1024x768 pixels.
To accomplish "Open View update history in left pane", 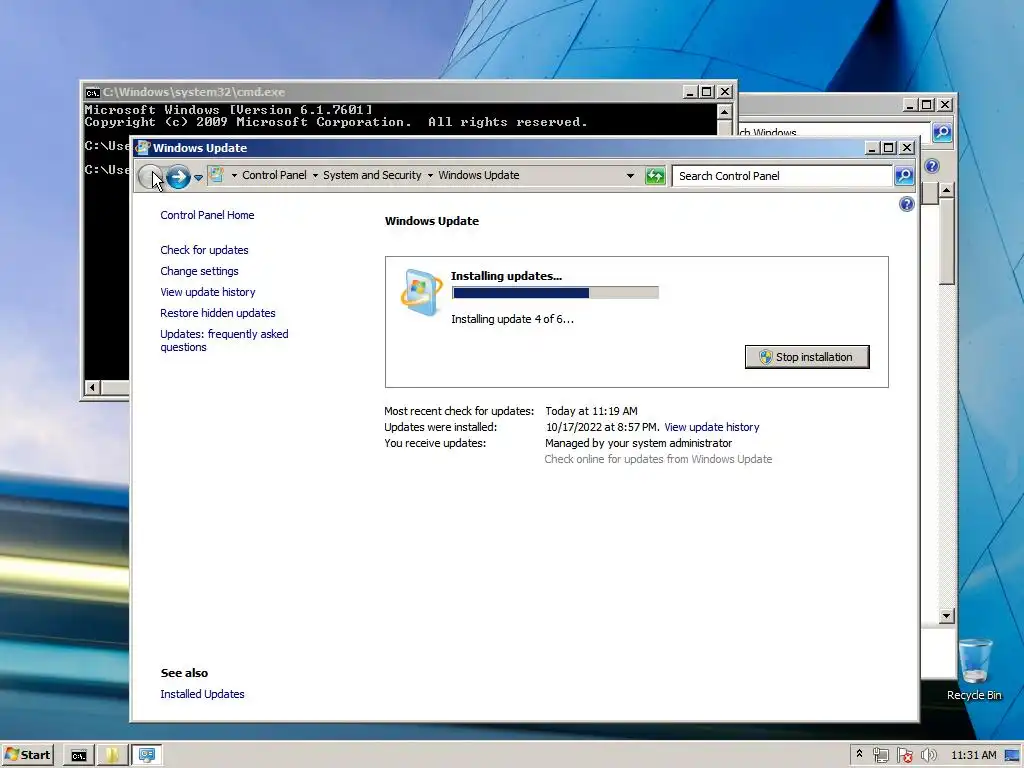I will pyautogui.click(x=208, y=292).
